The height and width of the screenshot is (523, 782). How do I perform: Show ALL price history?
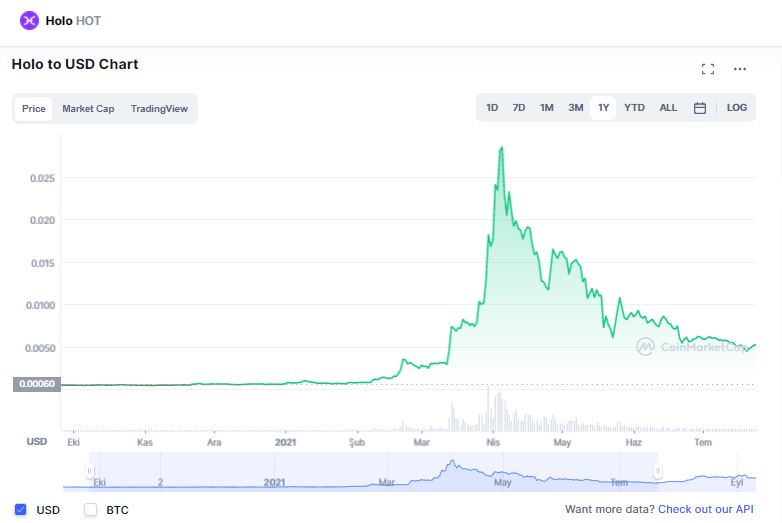coord(668,108)
